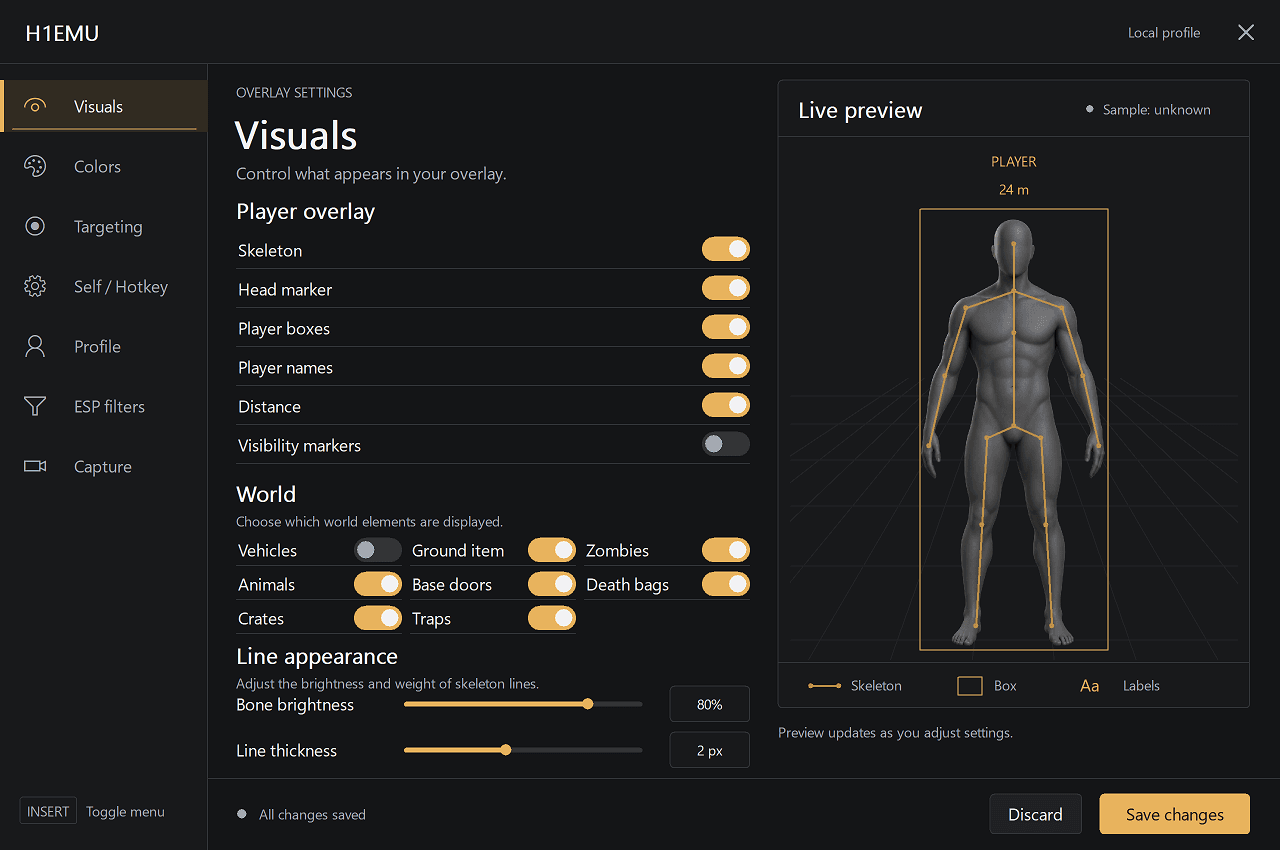Viewport: 1280px width, 850px height.
Task: Click the person icon beside Profile
Action: pyautogui.click(x=35, y=346)
